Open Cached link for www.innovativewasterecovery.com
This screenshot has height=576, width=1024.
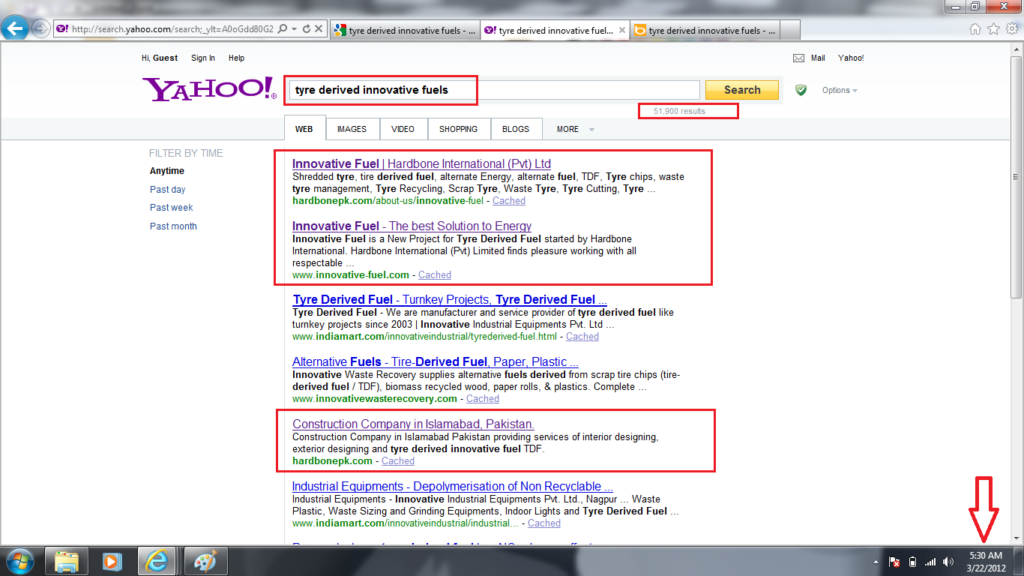483,398
